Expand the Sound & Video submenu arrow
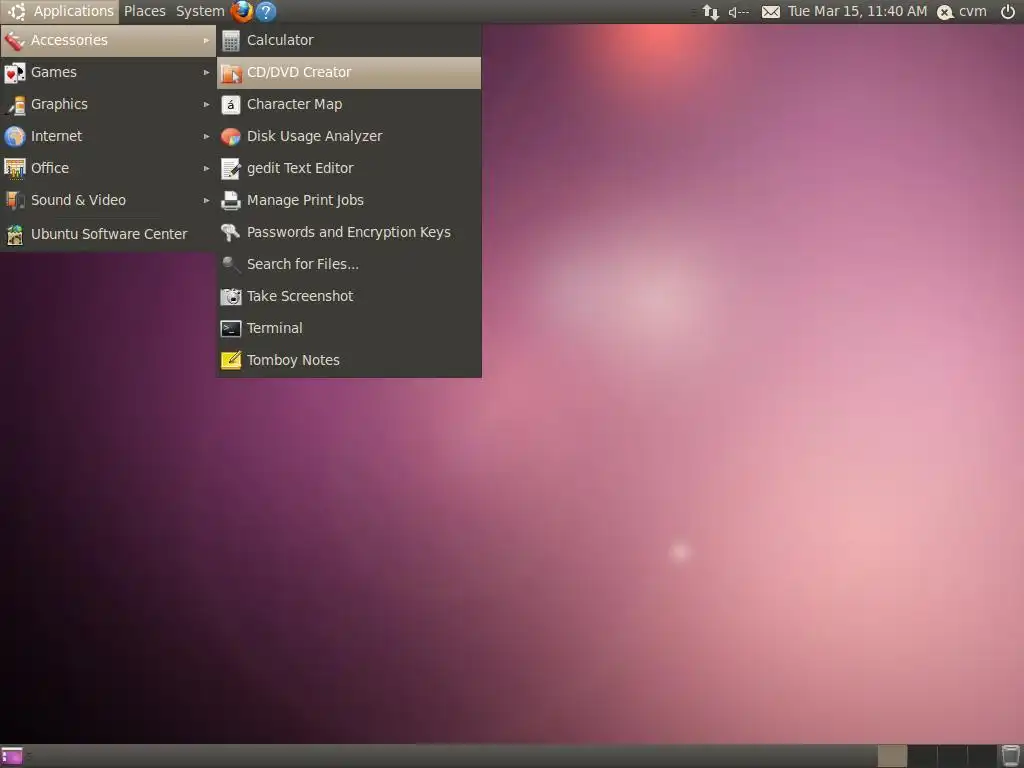This screenshot has height=768, width=1024. click(x=206, y=200)
